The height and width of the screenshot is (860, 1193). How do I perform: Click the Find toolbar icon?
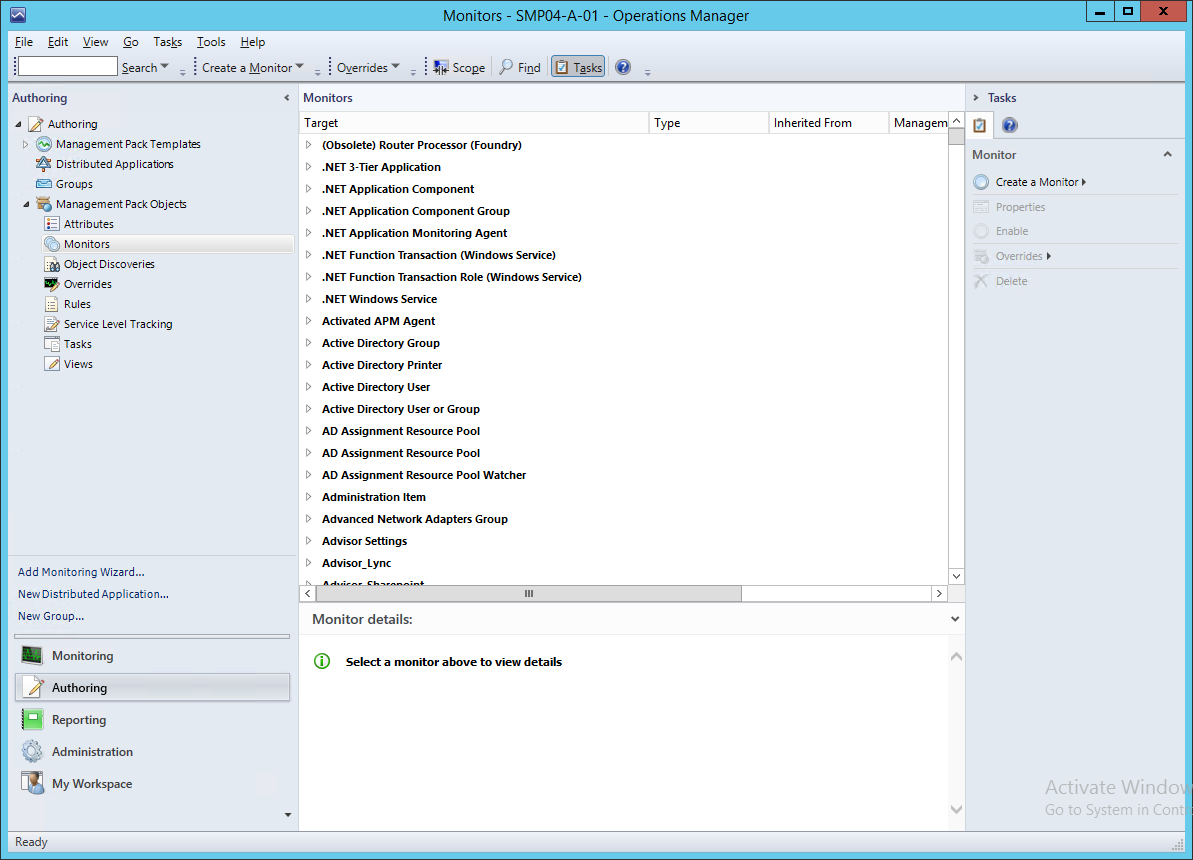[x=520, y=67]
